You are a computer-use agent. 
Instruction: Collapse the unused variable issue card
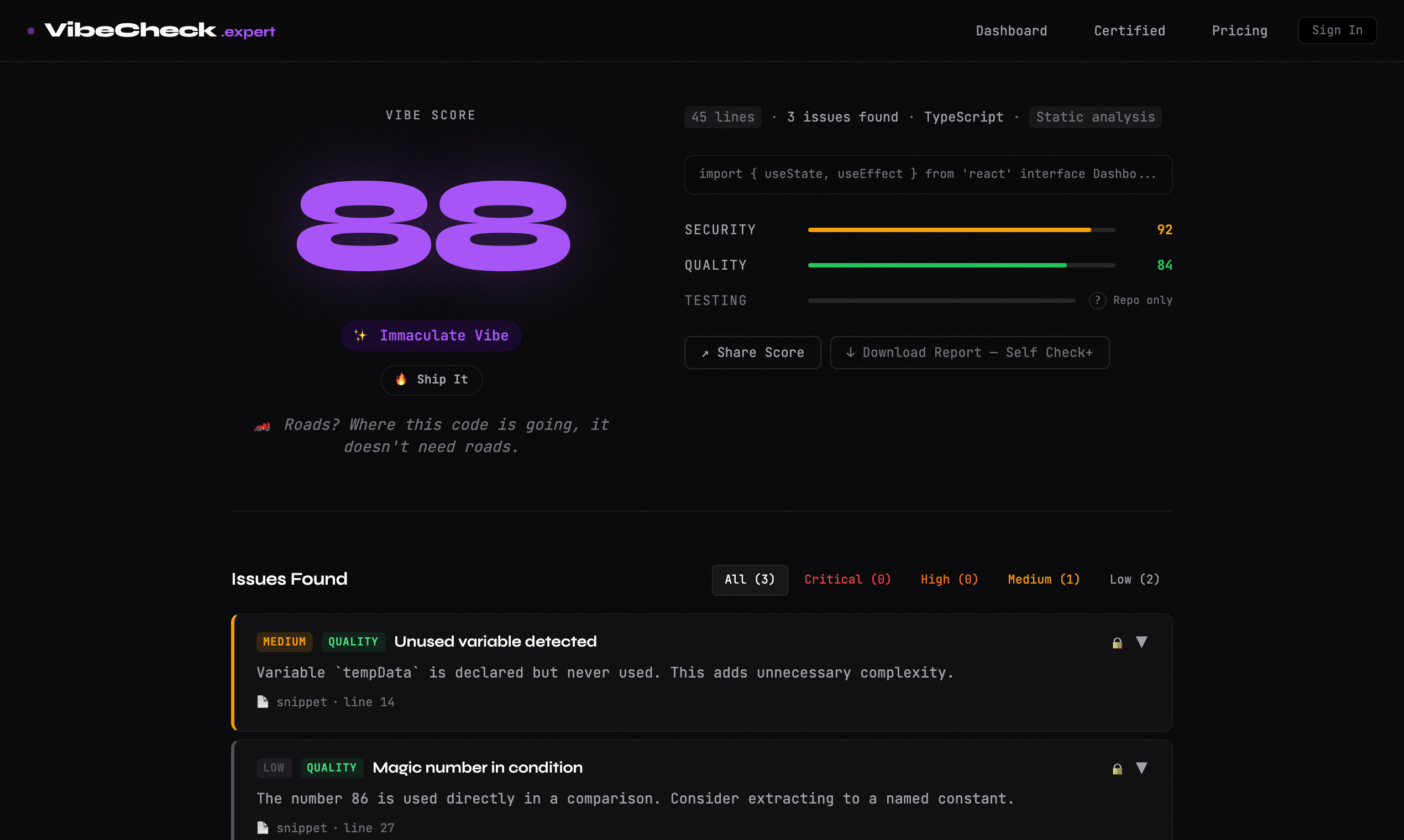pyautogui.click(x=1143, y=643)
